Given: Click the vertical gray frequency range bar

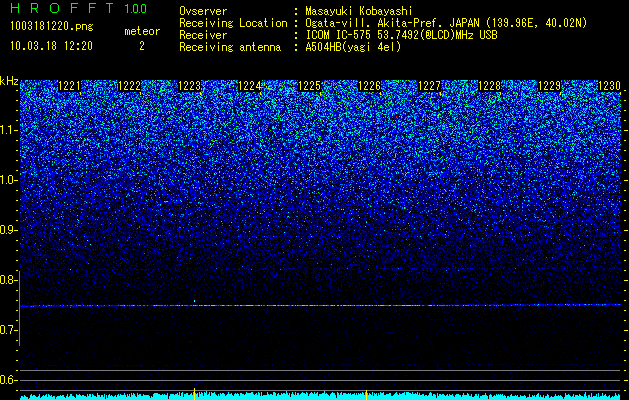Looking at the screenshot, I should (19, 308).
